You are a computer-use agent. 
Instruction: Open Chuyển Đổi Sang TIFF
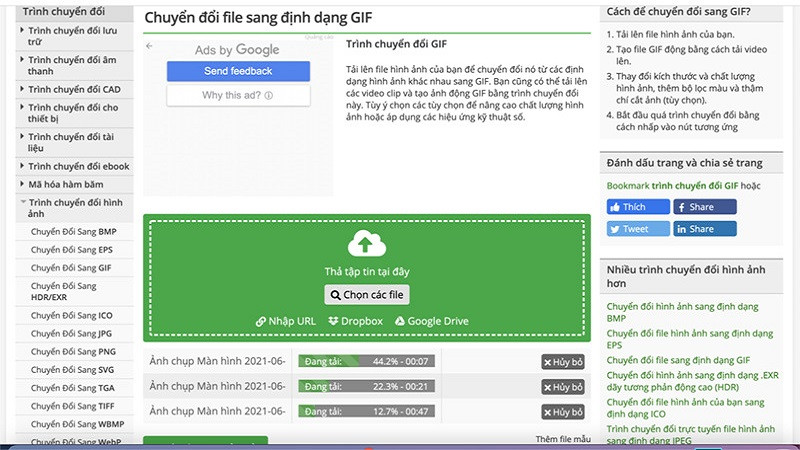tap(72, 406)
